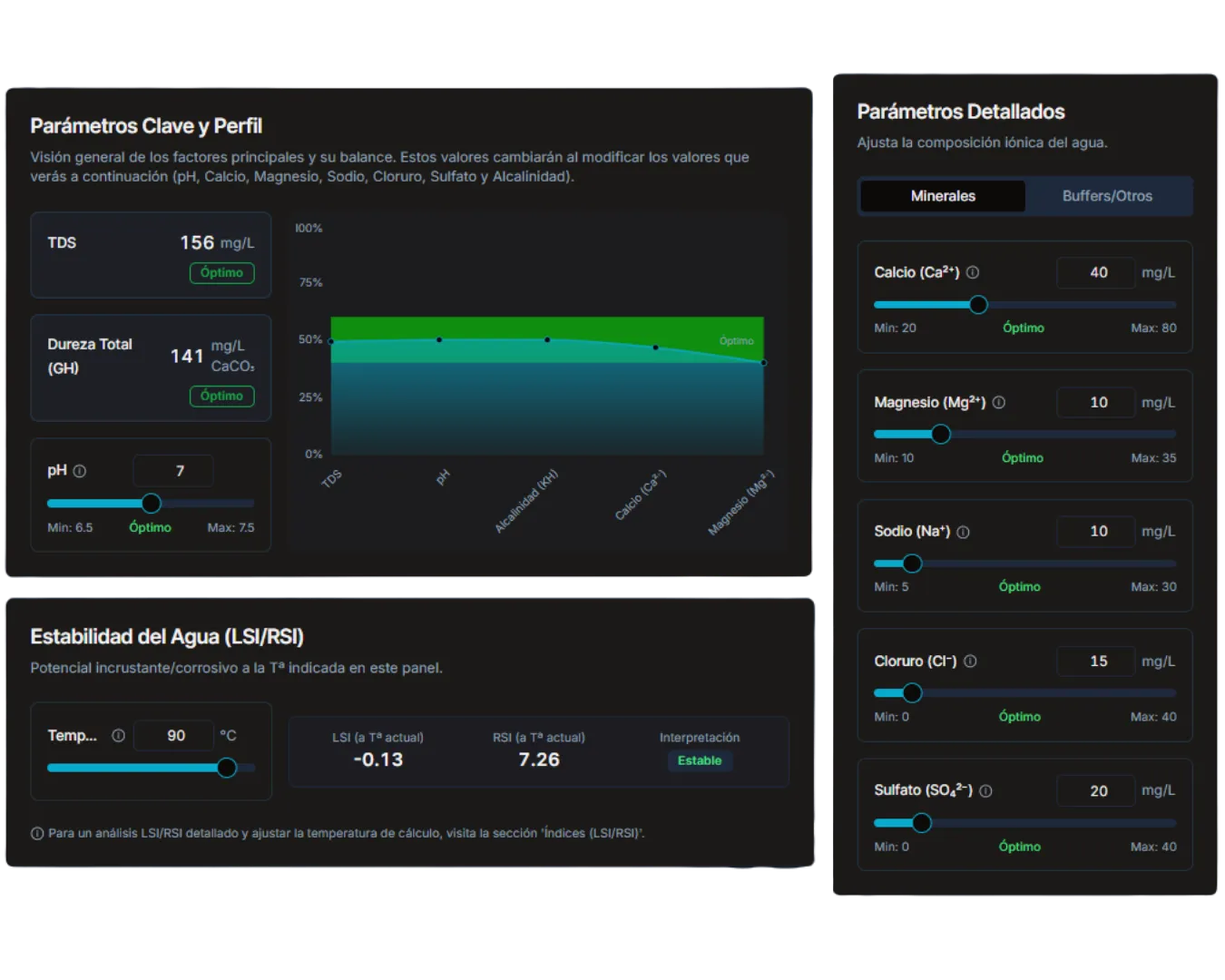Click the Cloruro (Cl⁻) info icon
This screenshot has width=1225, height=980.
[x=970, y=661]
